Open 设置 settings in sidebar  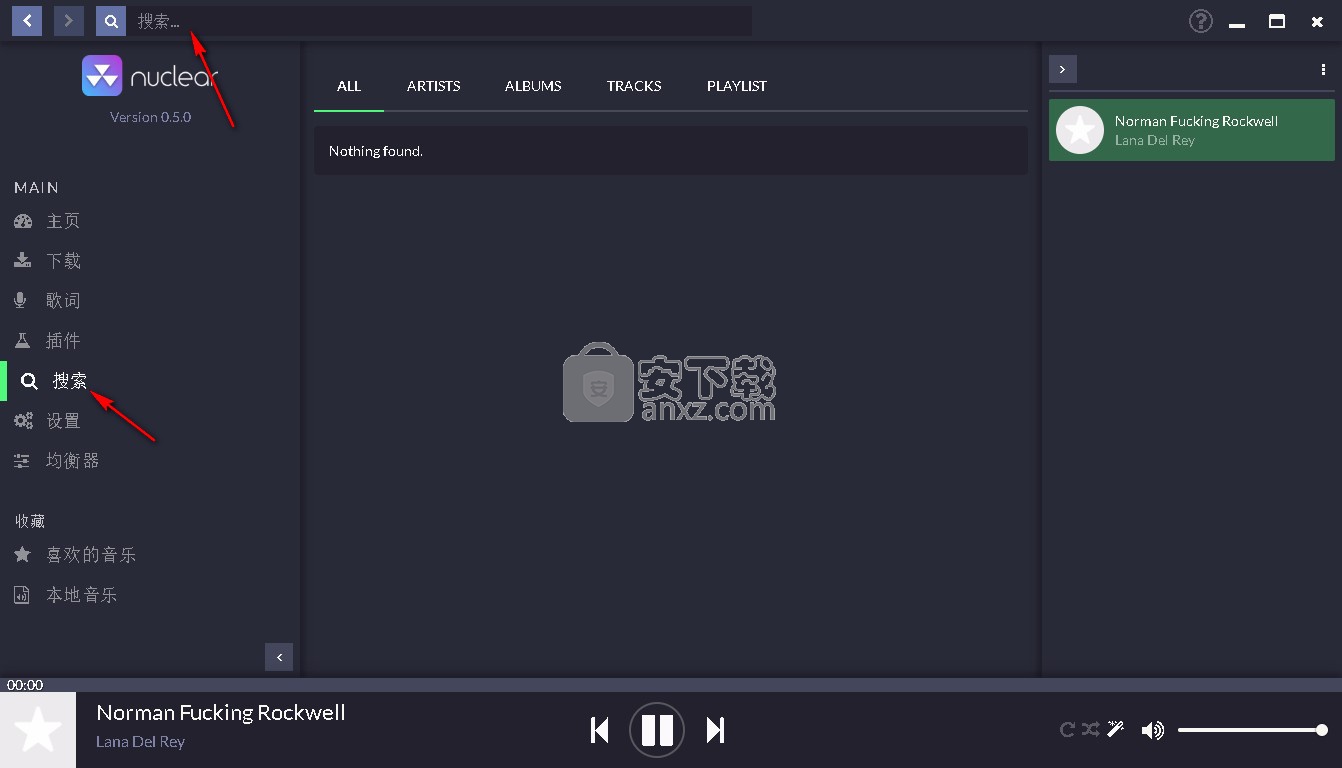(47, 421)
